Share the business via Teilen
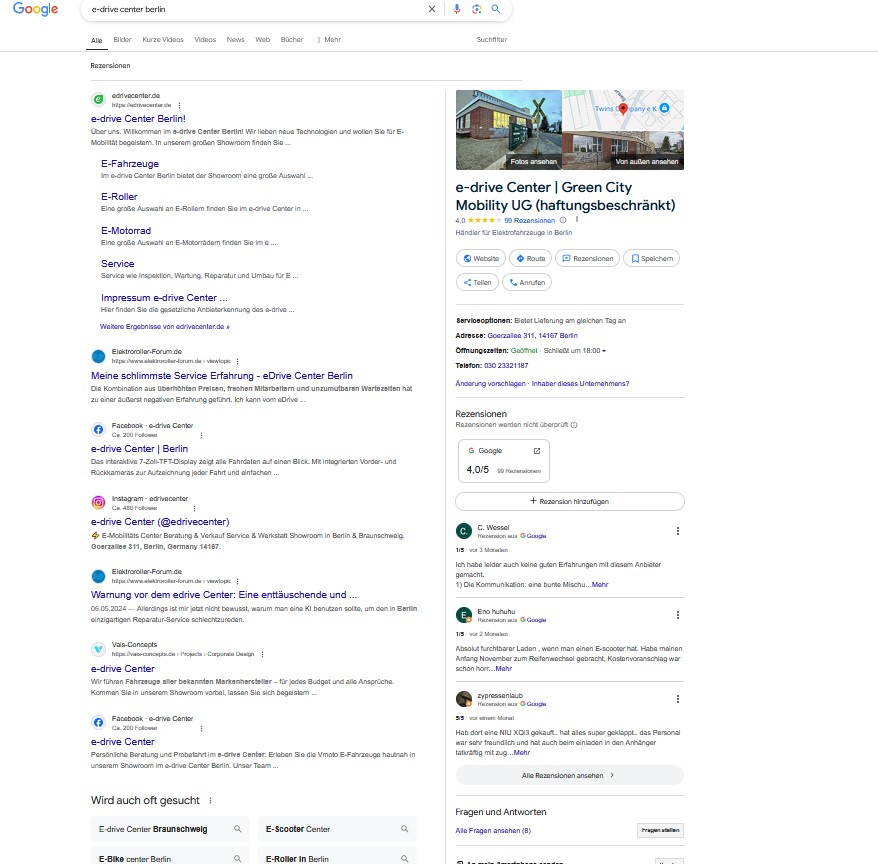 pos(477,282)
